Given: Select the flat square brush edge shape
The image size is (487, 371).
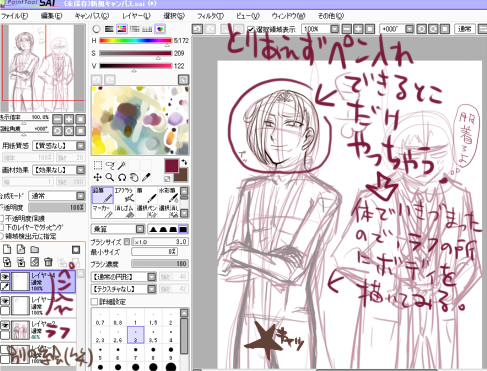Looking at the screenshot, I should pyautogui.click(x=183, y=229).
